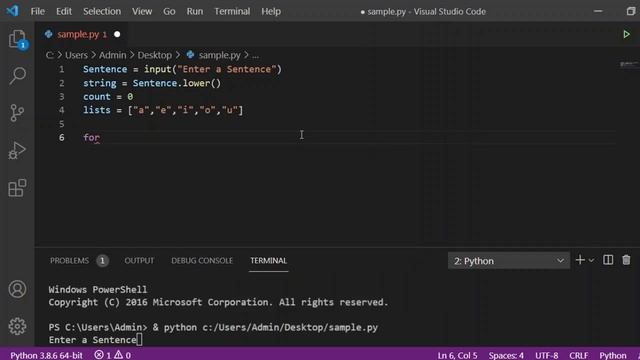Create a new terminal with the plus icon
Screen dimensions: 640x360
[x=580, y=260]
